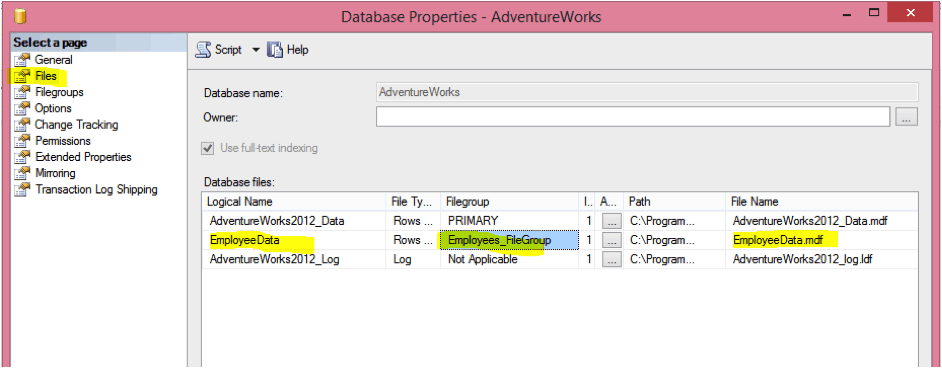Click inside the Owner text field

[x=633, y=117]
